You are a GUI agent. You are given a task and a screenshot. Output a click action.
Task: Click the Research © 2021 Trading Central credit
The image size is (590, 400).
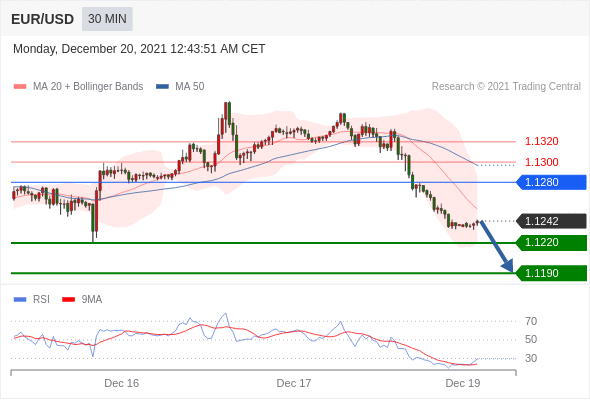(x=506, y=87)
